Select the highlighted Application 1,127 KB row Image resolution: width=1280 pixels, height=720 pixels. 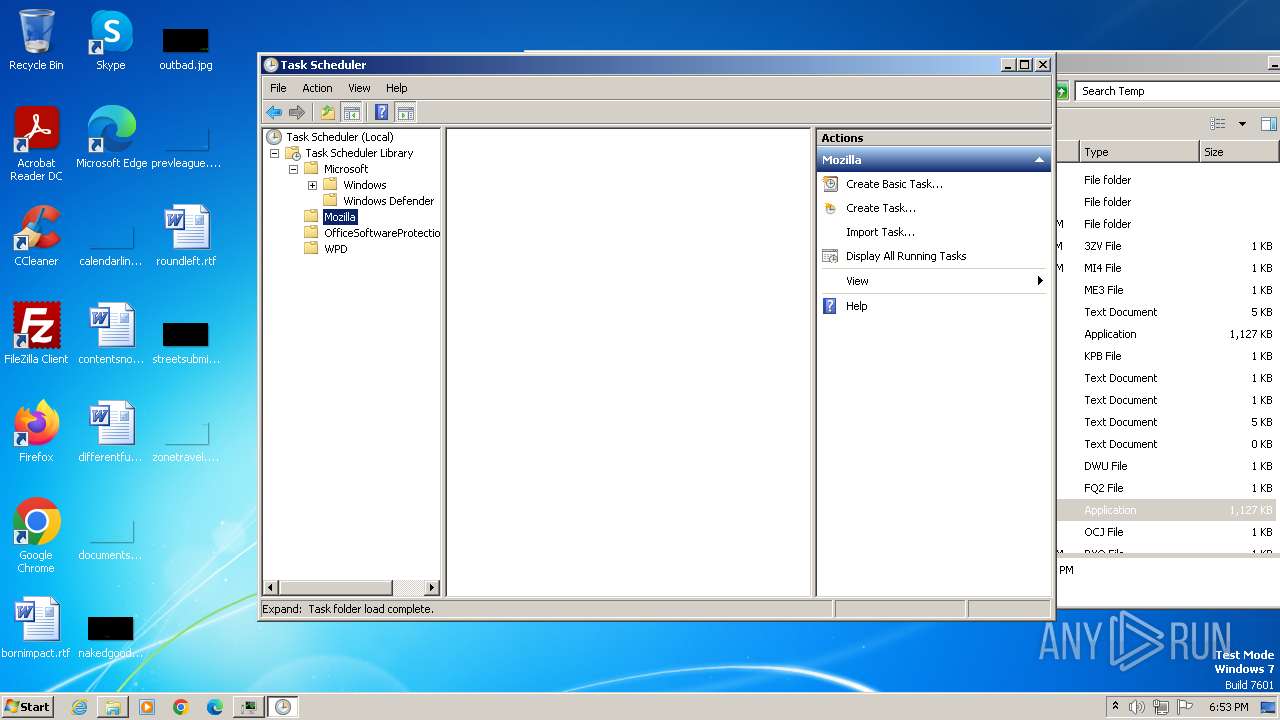tap(1168, 510)
